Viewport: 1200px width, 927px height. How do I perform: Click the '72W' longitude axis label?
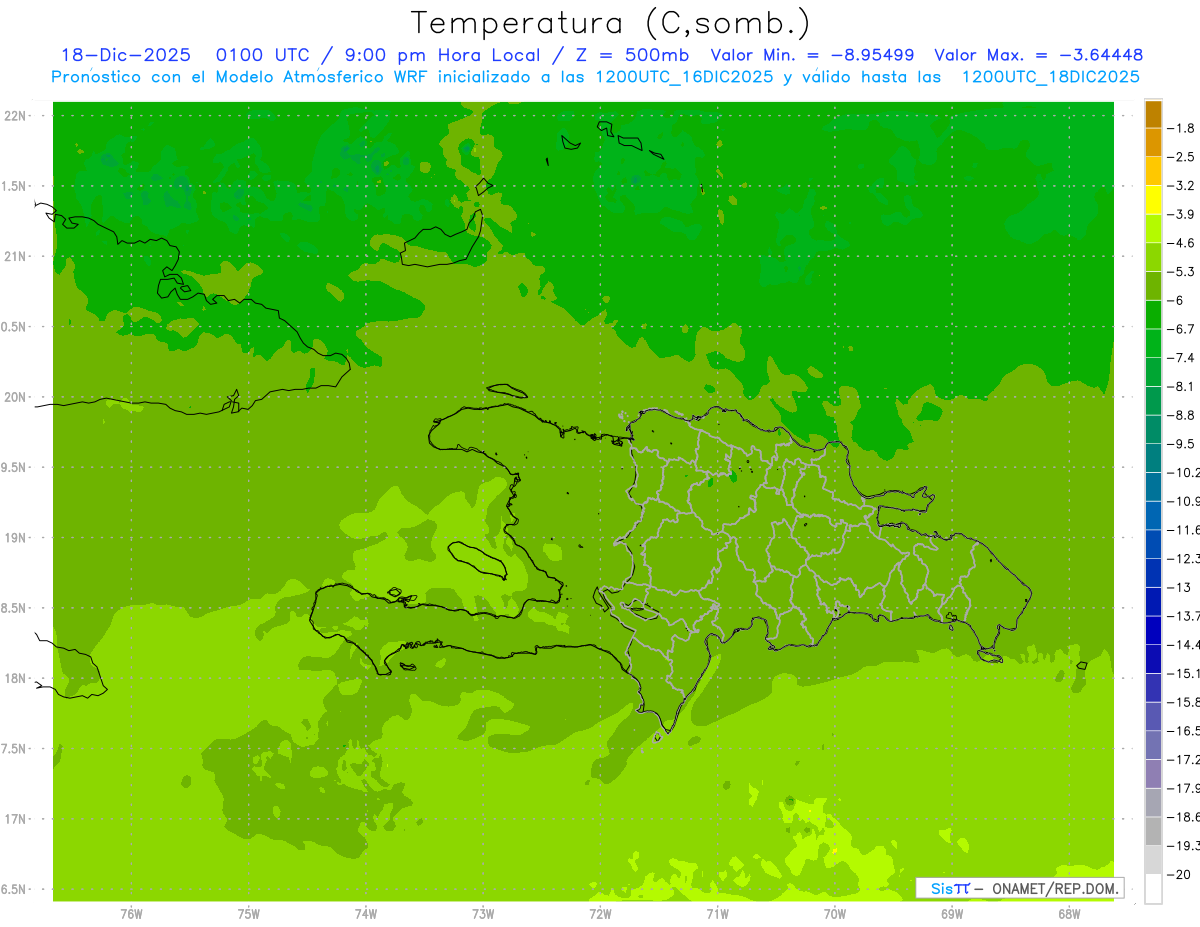[600, 913]
